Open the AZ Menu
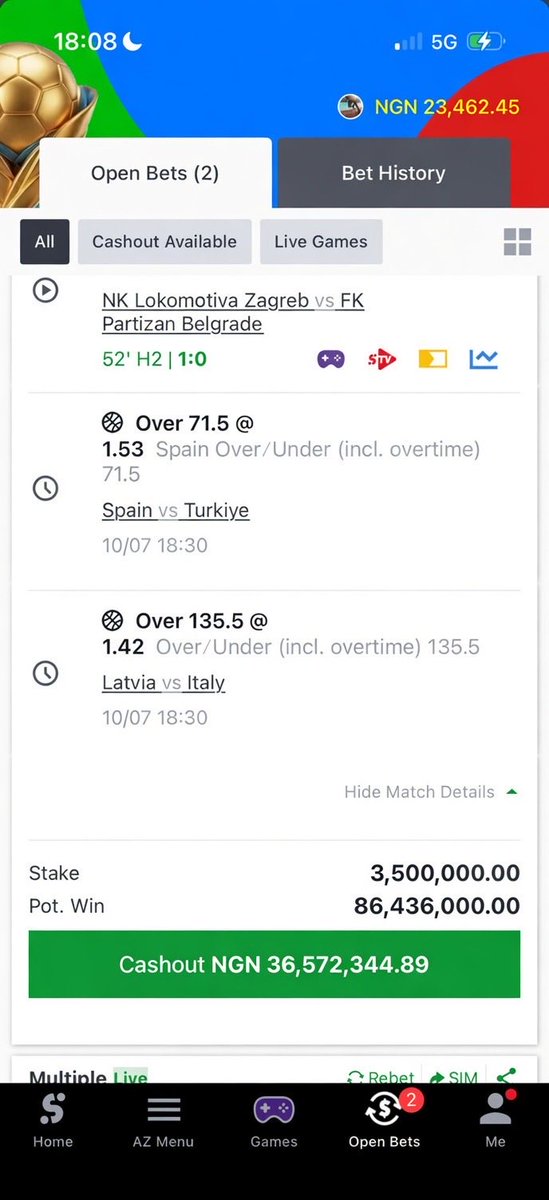Viewport: 549px width, 1200px height. pos(163,1121)
